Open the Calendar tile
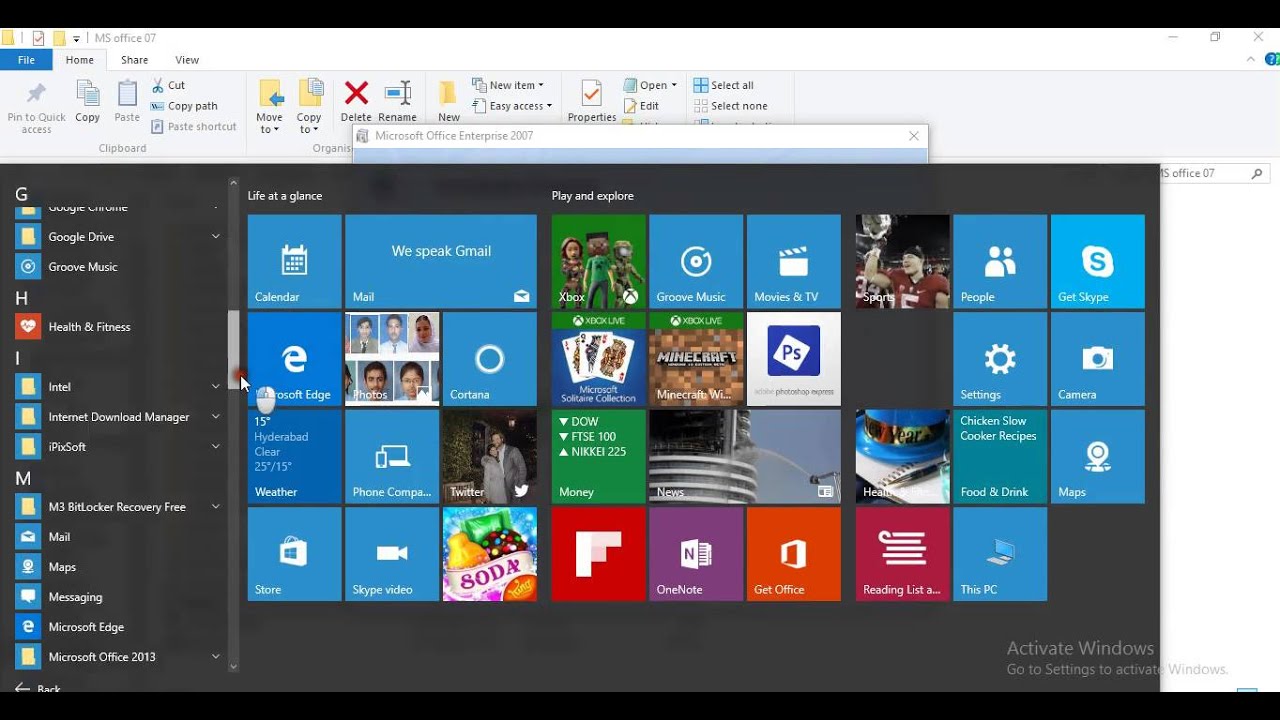This screenshot has width=1280, height=720. pyautogui.click(x=294, y=261)
